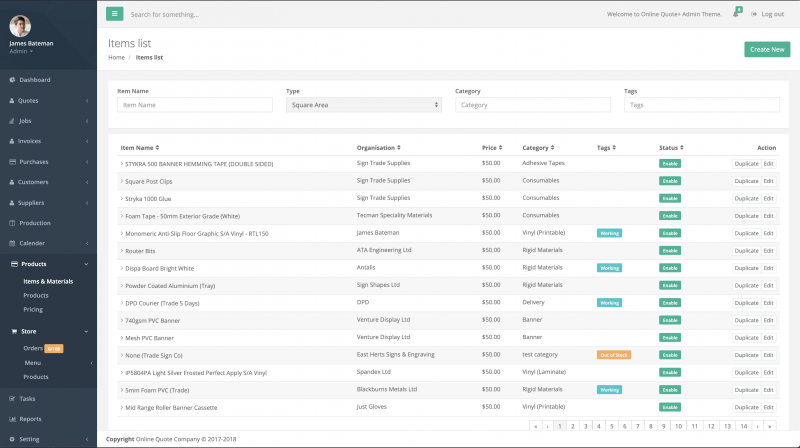The height and width of the screenshot is (448, 800).
Task: Open the Type dropdown showing Square Area
Action: [x=364, y=105]
